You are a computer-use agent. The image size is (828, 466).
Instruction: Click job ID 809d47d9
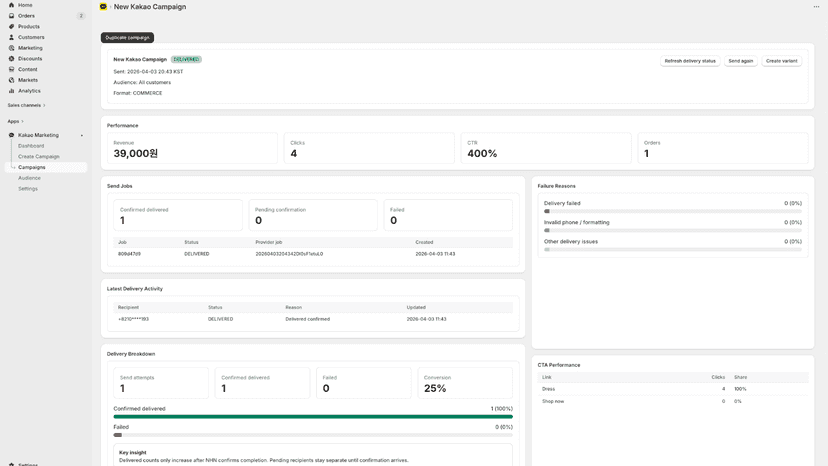(x=129, y=254)
